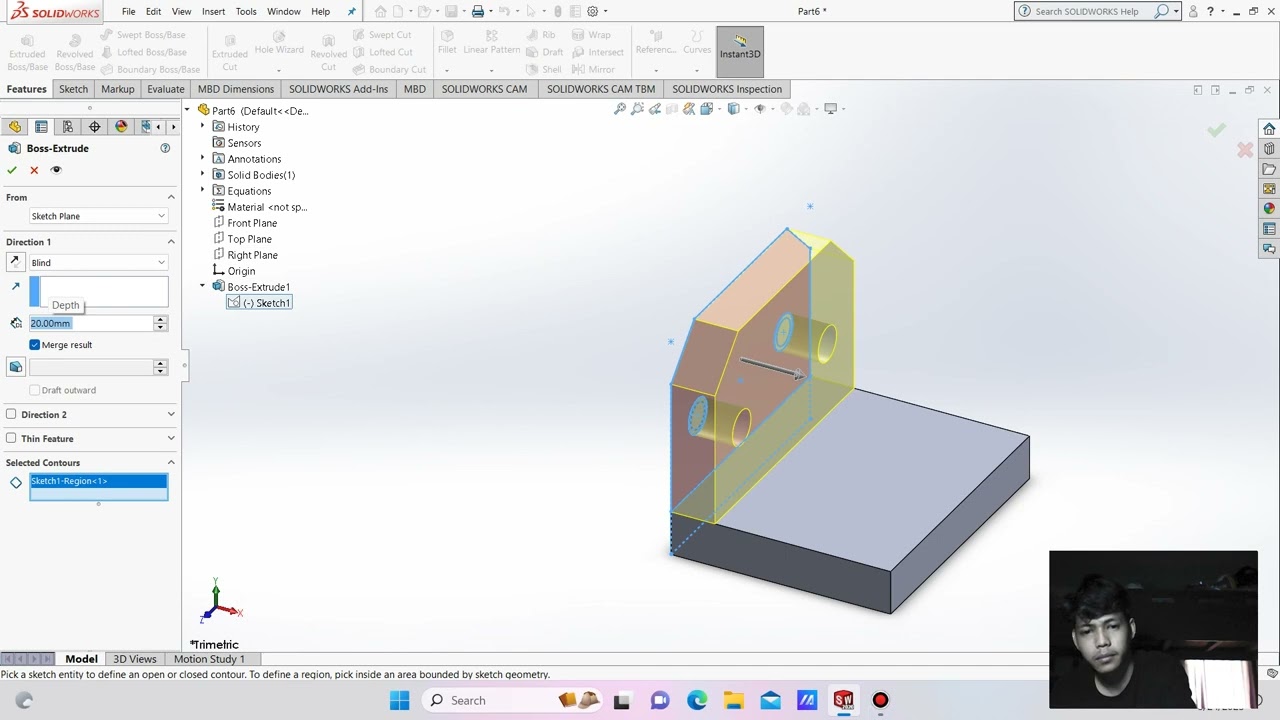The height and width of the screenshot is (720, 1280).
Task: Click the Draft On/Off icon
Action: [15, 367]
